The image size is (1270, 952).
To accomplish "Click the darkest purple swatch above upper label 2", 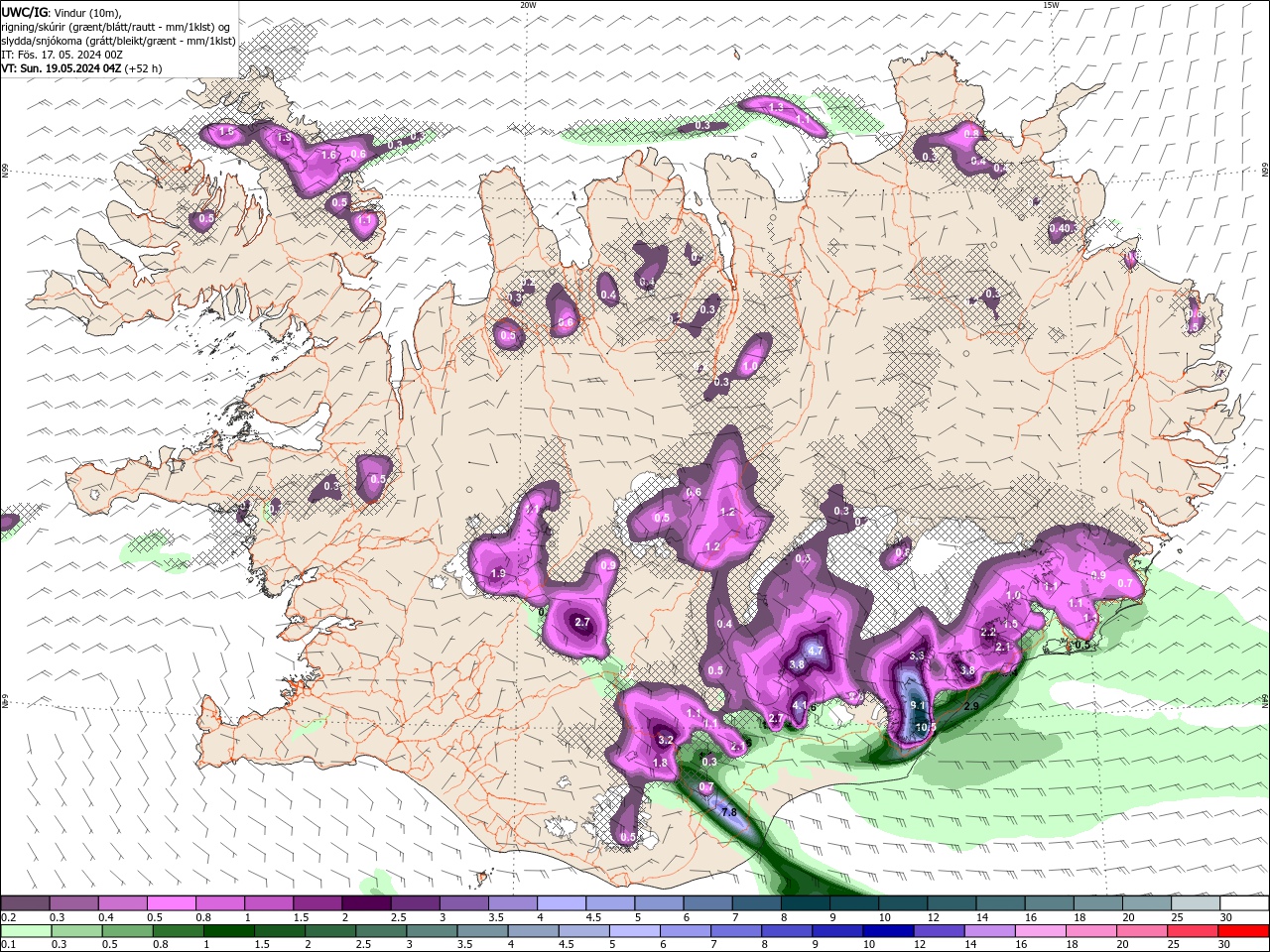I will (366, 903).
